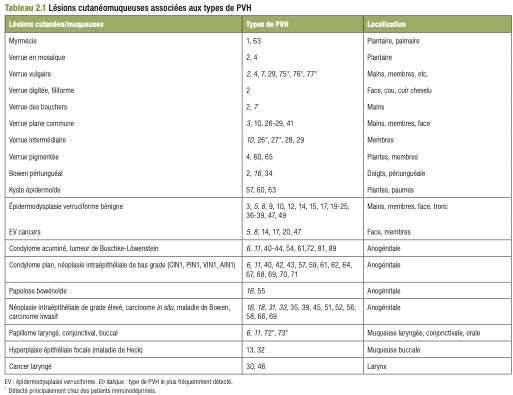Click localisation 'Plantes, membres'
Image resolution: width=513 pixels, height=395 pixels.
[x=392, y=157]
